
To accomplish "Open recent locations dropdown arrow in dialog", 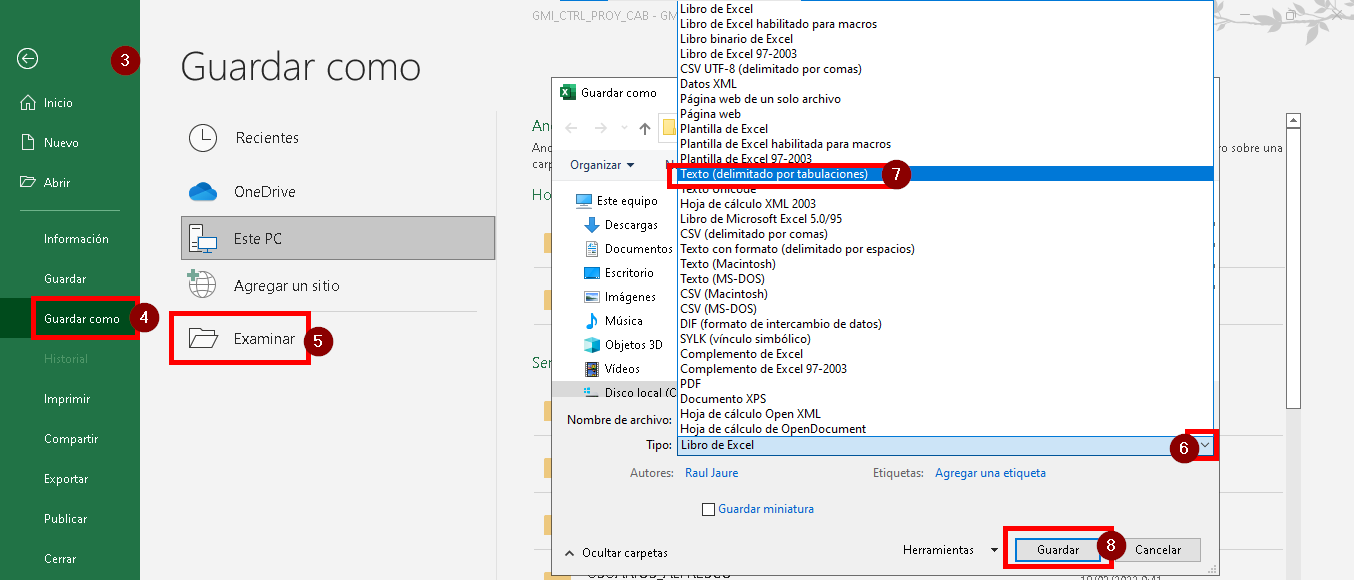I will click(x=624, y=128).
